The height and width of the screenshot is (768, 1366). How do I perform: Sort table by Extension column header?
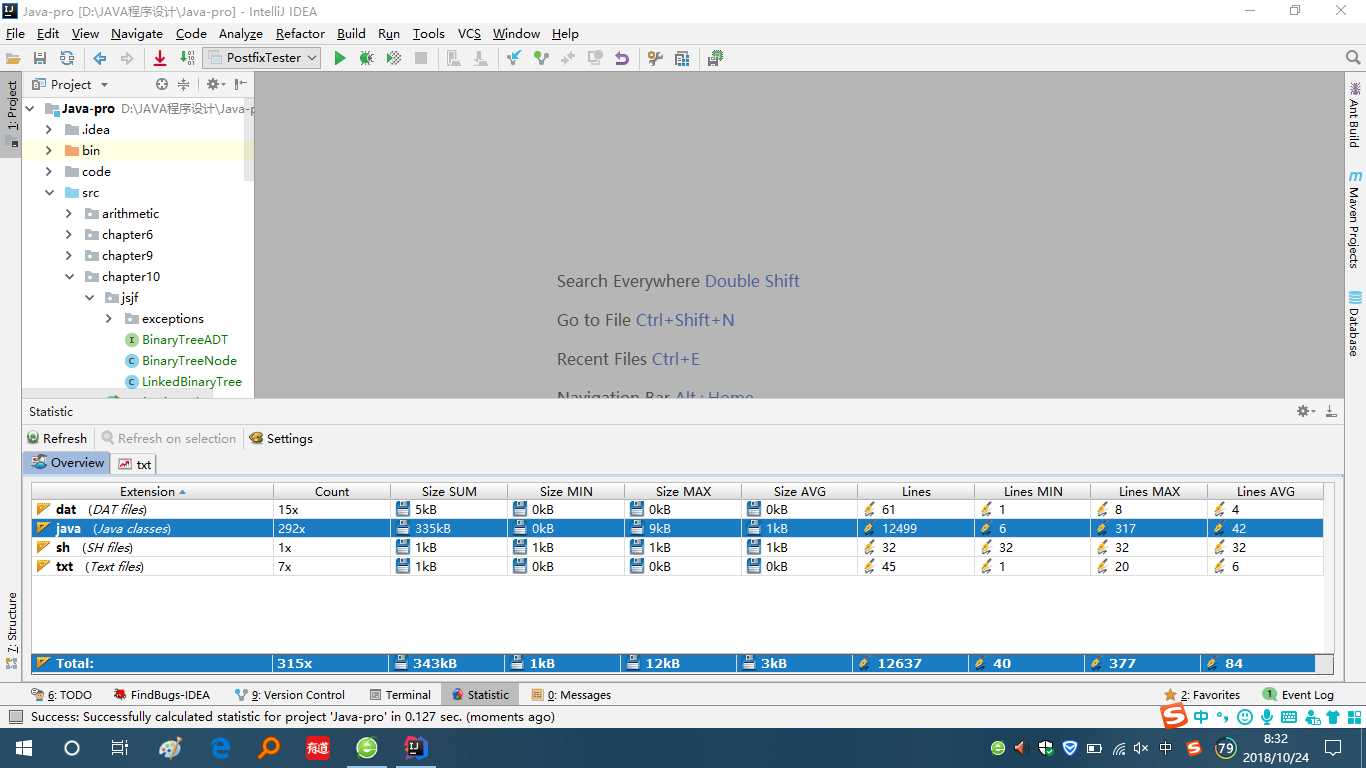pyautogui.click(x=152, y=491)
